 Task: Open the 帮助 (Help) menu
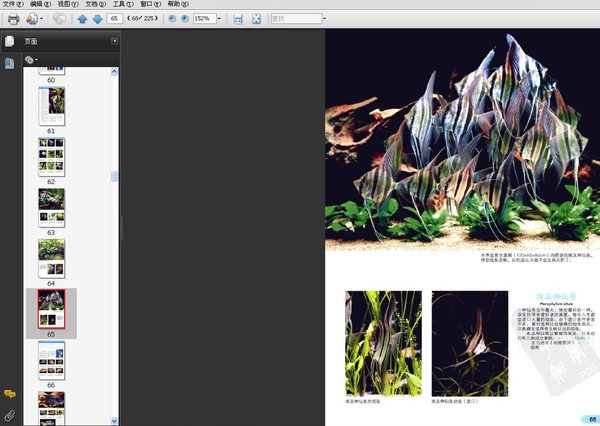(x=178, y=4)
